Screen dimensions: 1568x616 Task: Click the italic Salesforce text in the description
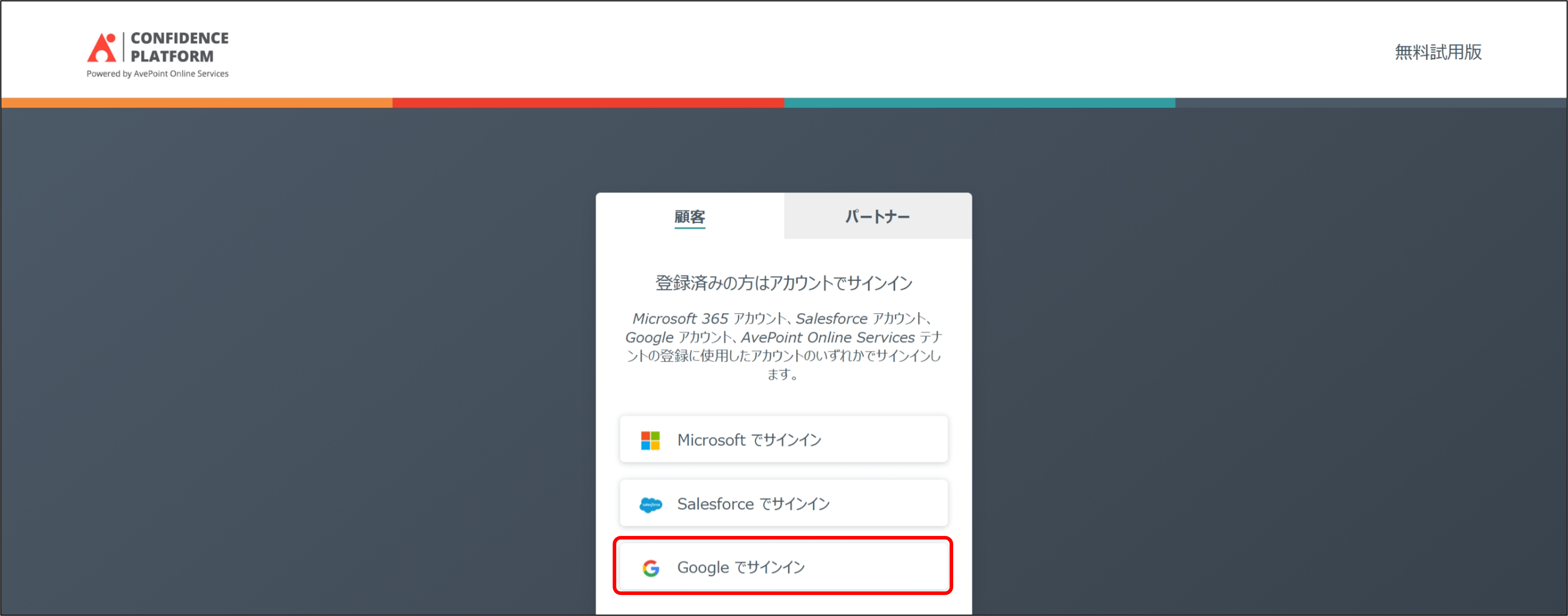[x=831, y=318]
